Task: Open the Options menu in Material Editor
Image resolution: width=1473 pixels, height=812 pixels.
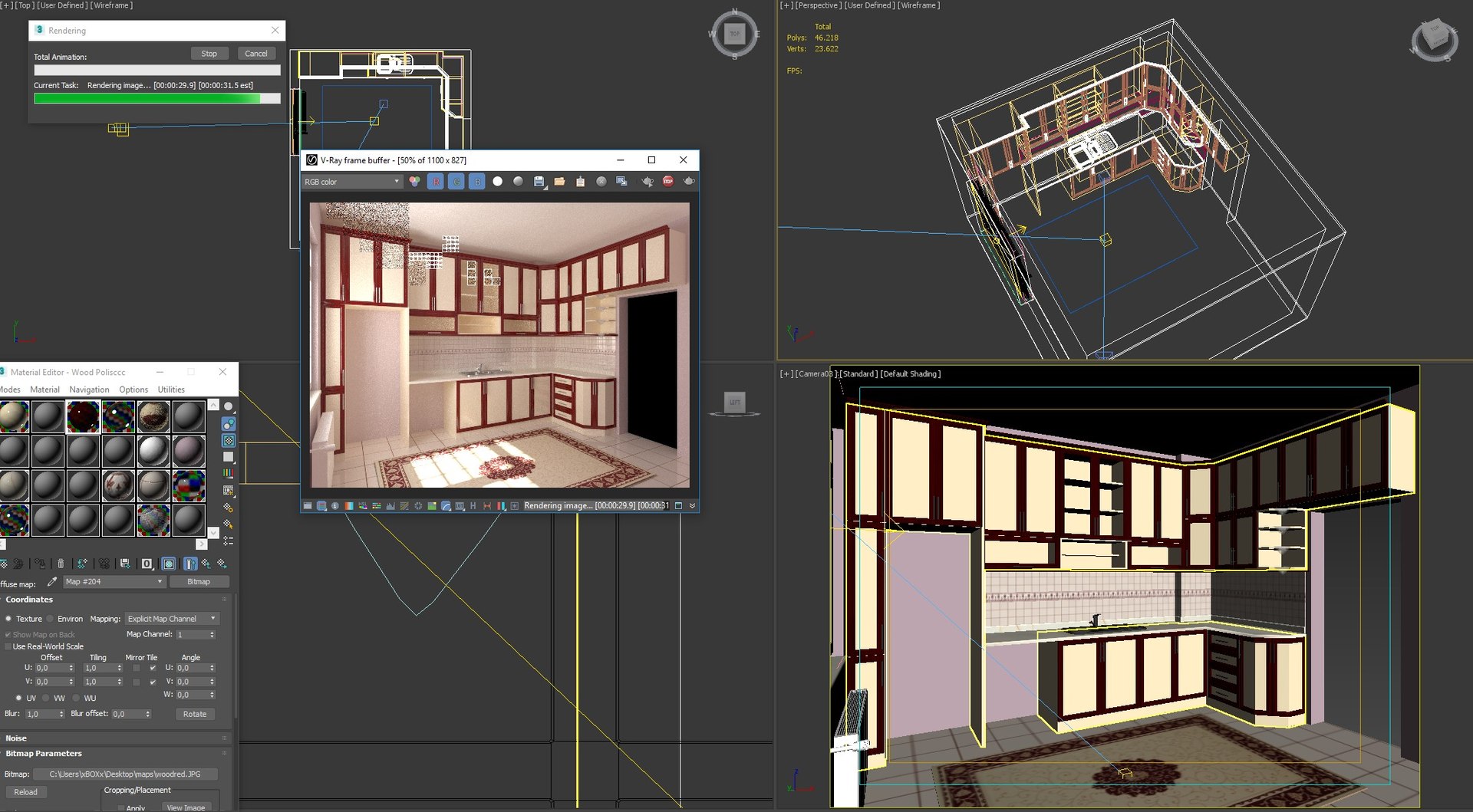Action: (133, 390)
